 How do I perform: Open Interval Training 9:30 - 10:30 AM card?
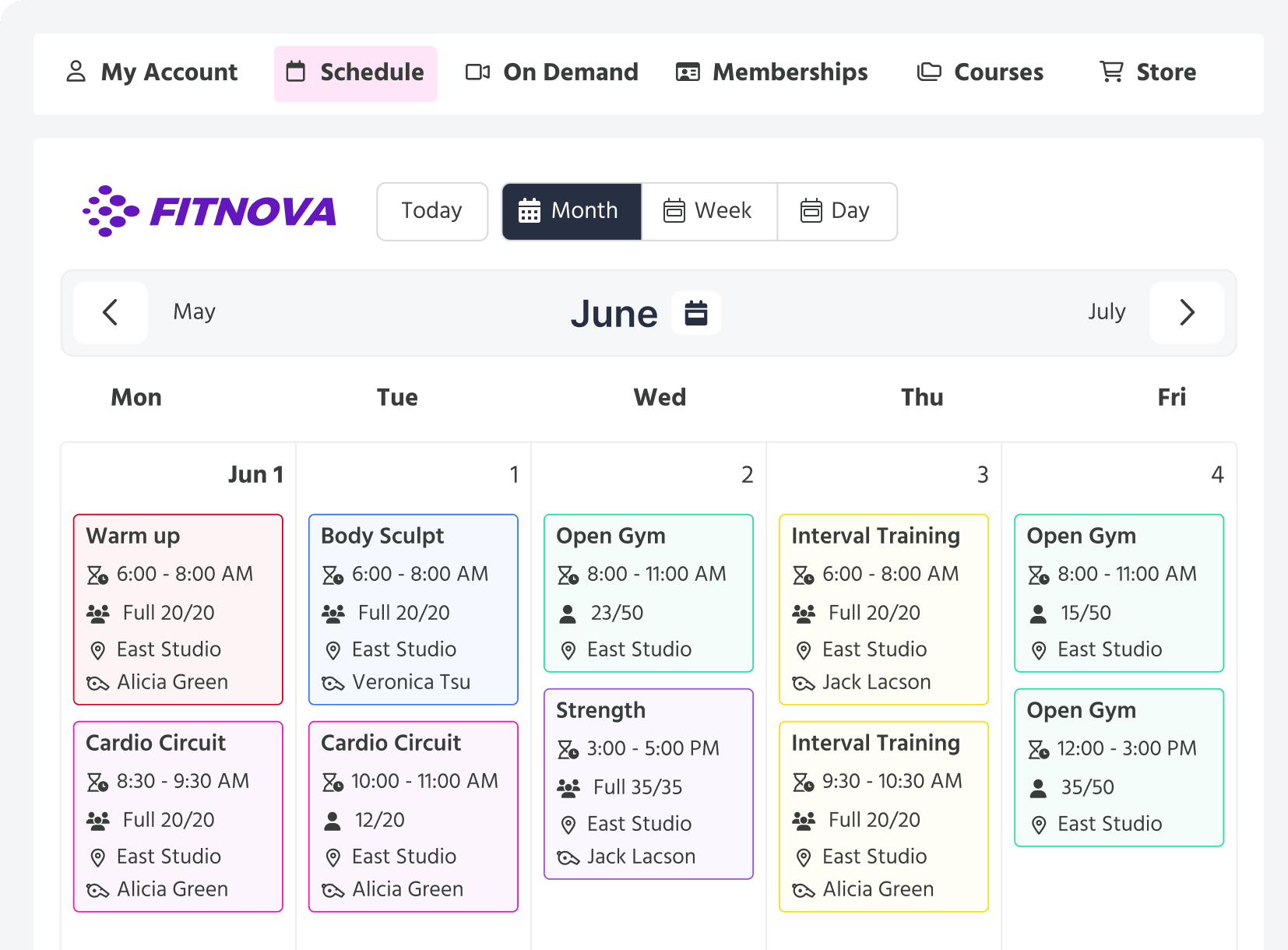tap(884, 816)
